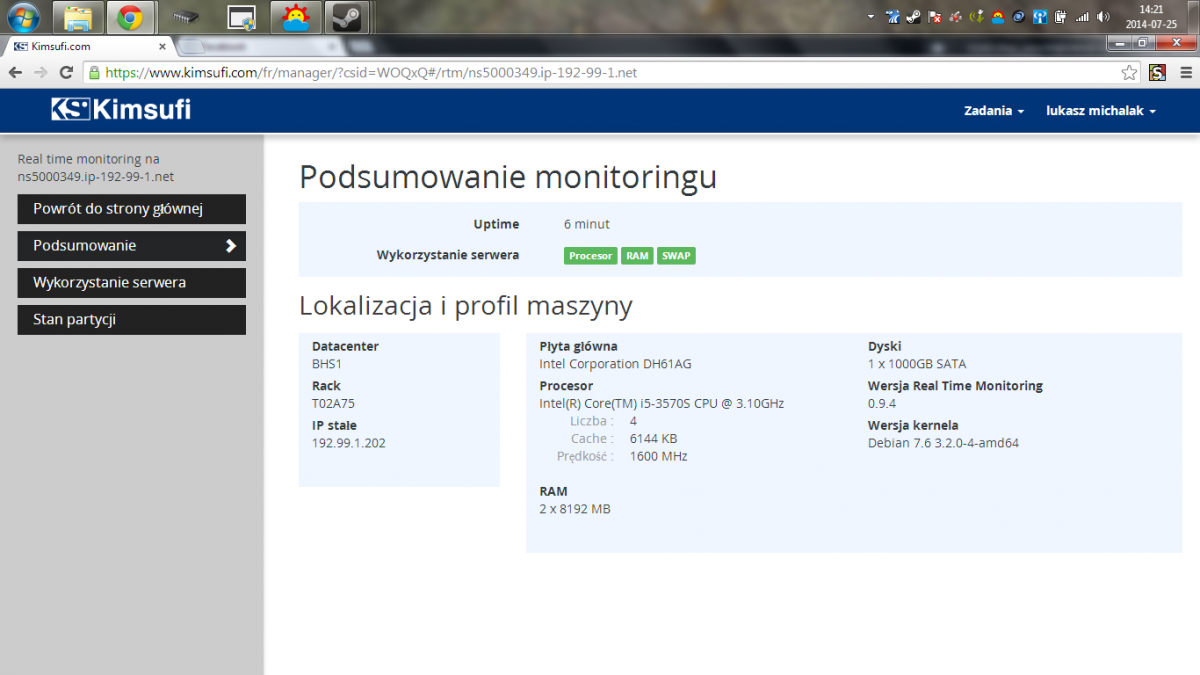Open the Windows Start menu orb
The height and width of the screenshot is (675, 1200).
23,16
